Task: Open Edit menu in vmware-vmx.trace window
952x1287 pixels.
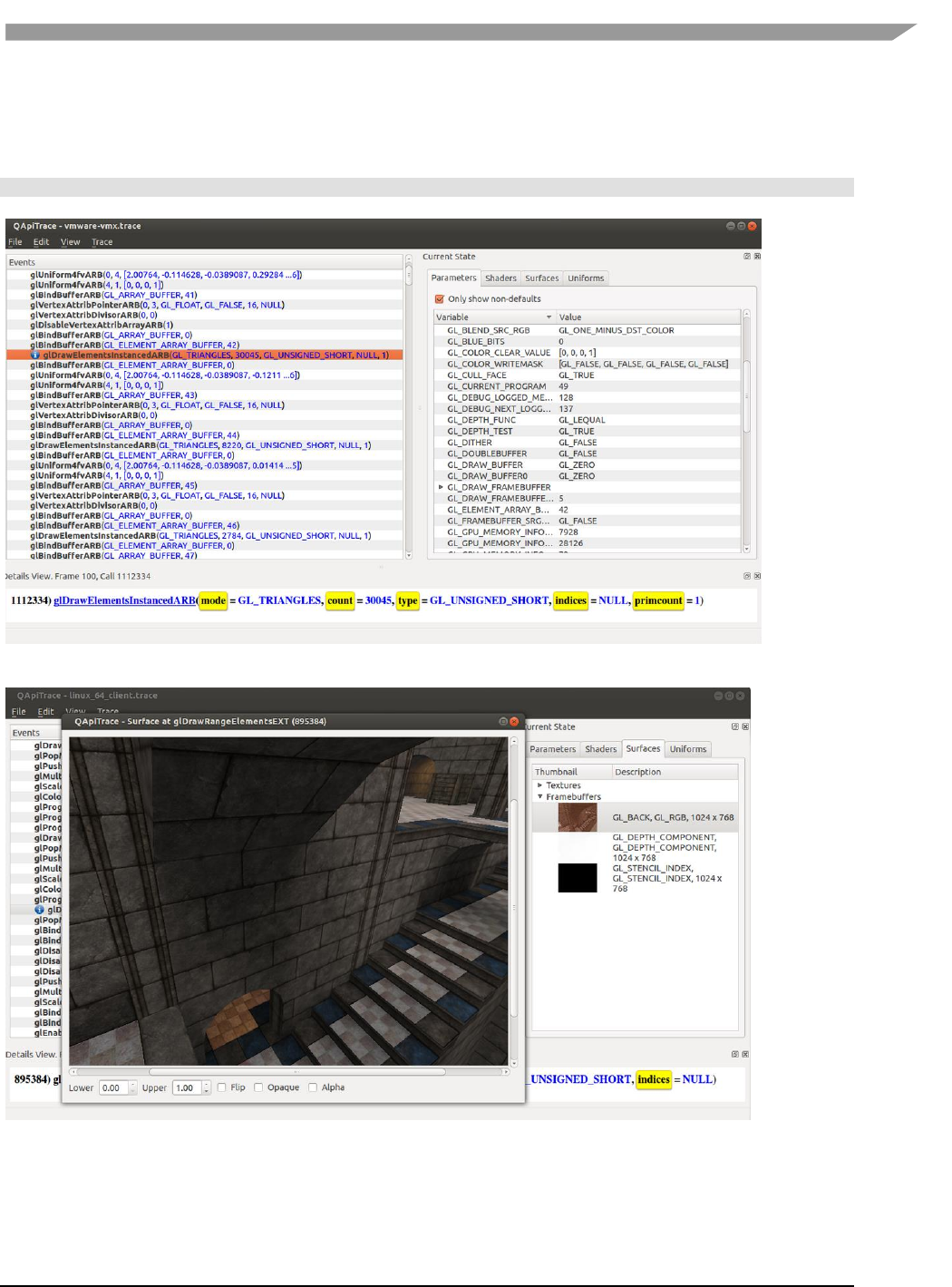Action: [x=41, y=242]
